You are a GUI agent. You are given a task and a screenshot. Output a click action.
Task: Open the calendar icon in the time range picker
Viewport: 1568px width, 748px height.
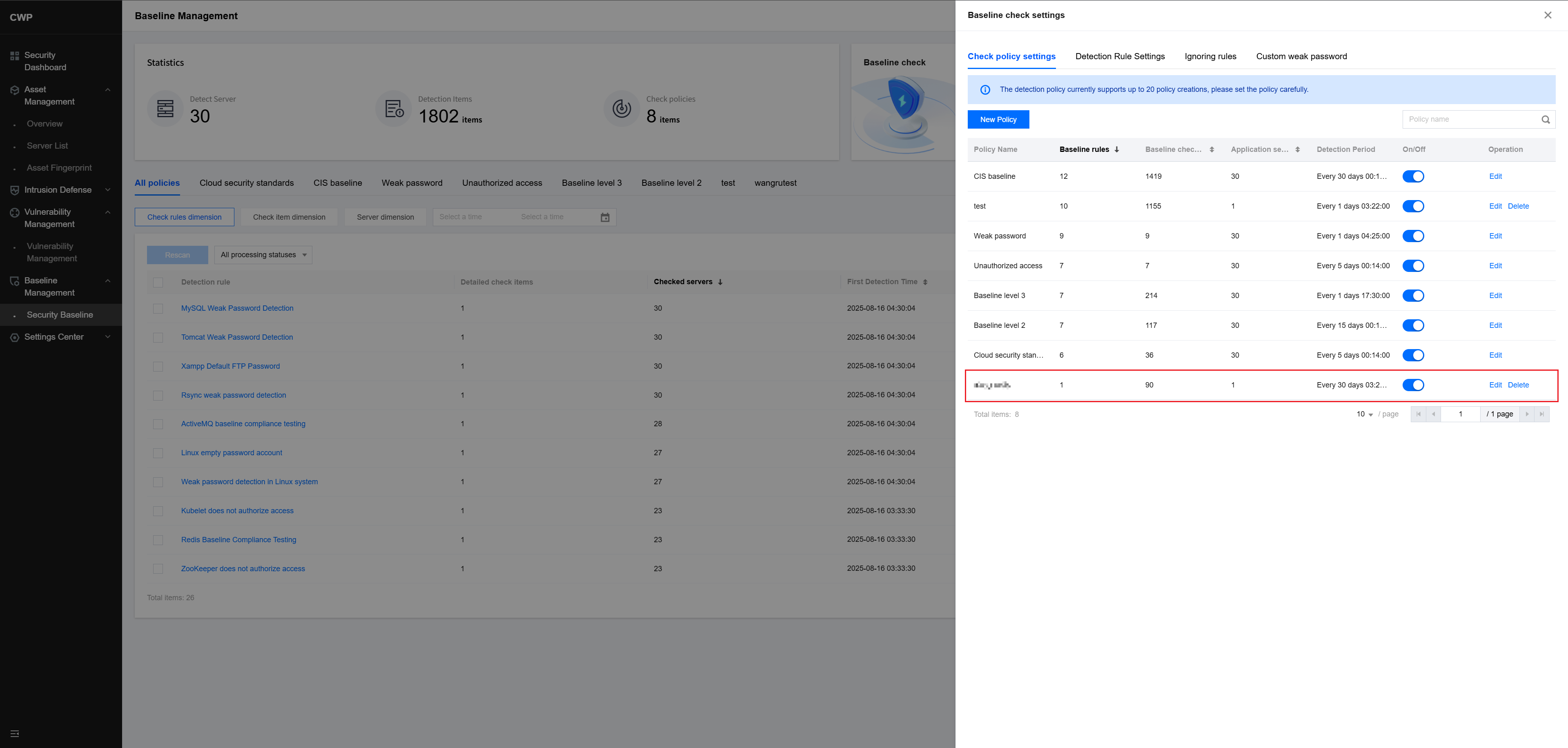(x=605, y=217)
